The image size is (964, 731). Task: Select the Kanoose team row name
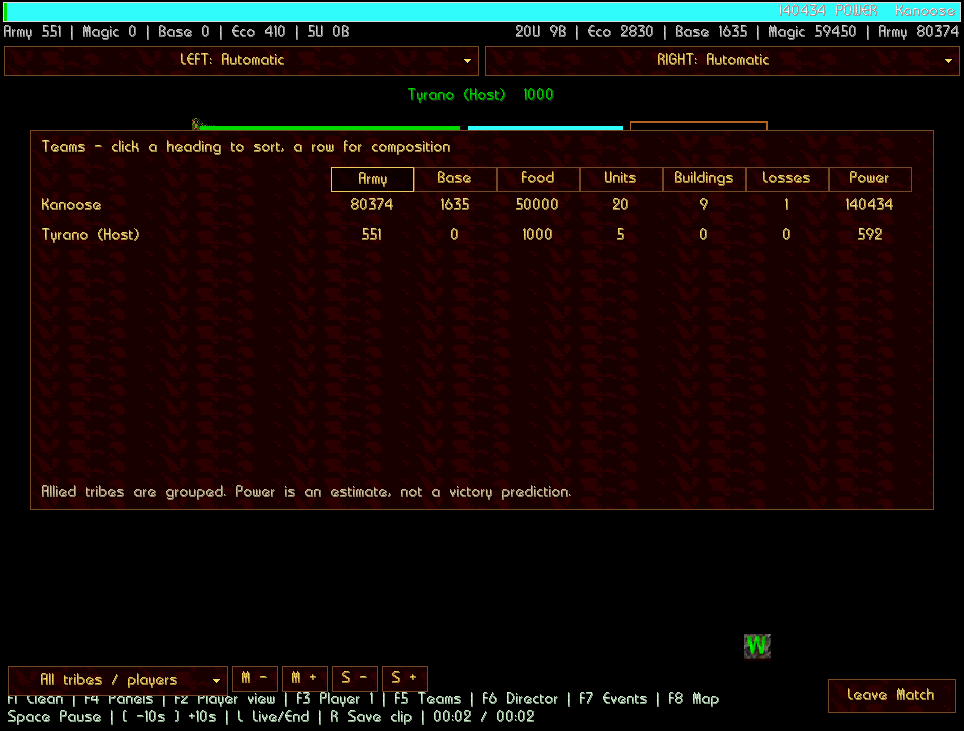click(71, 205)
